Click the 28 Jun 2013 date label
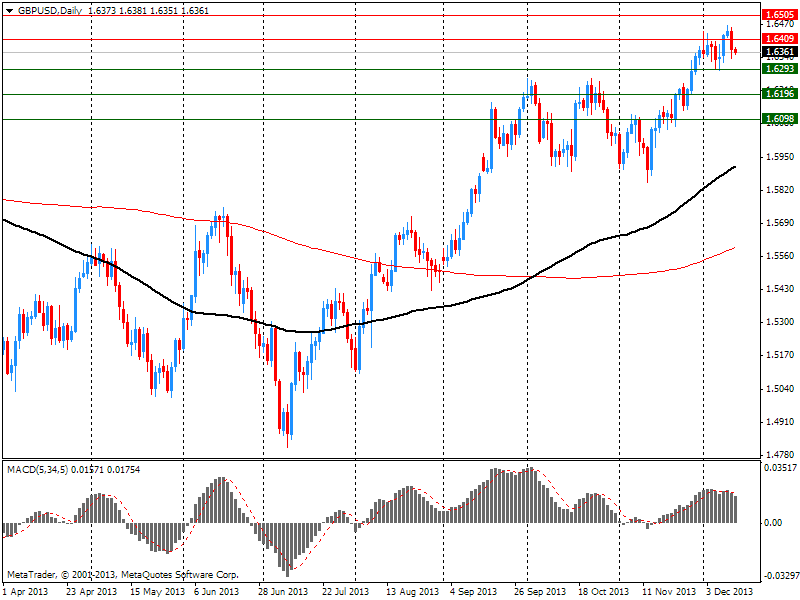 pos(281,592)
